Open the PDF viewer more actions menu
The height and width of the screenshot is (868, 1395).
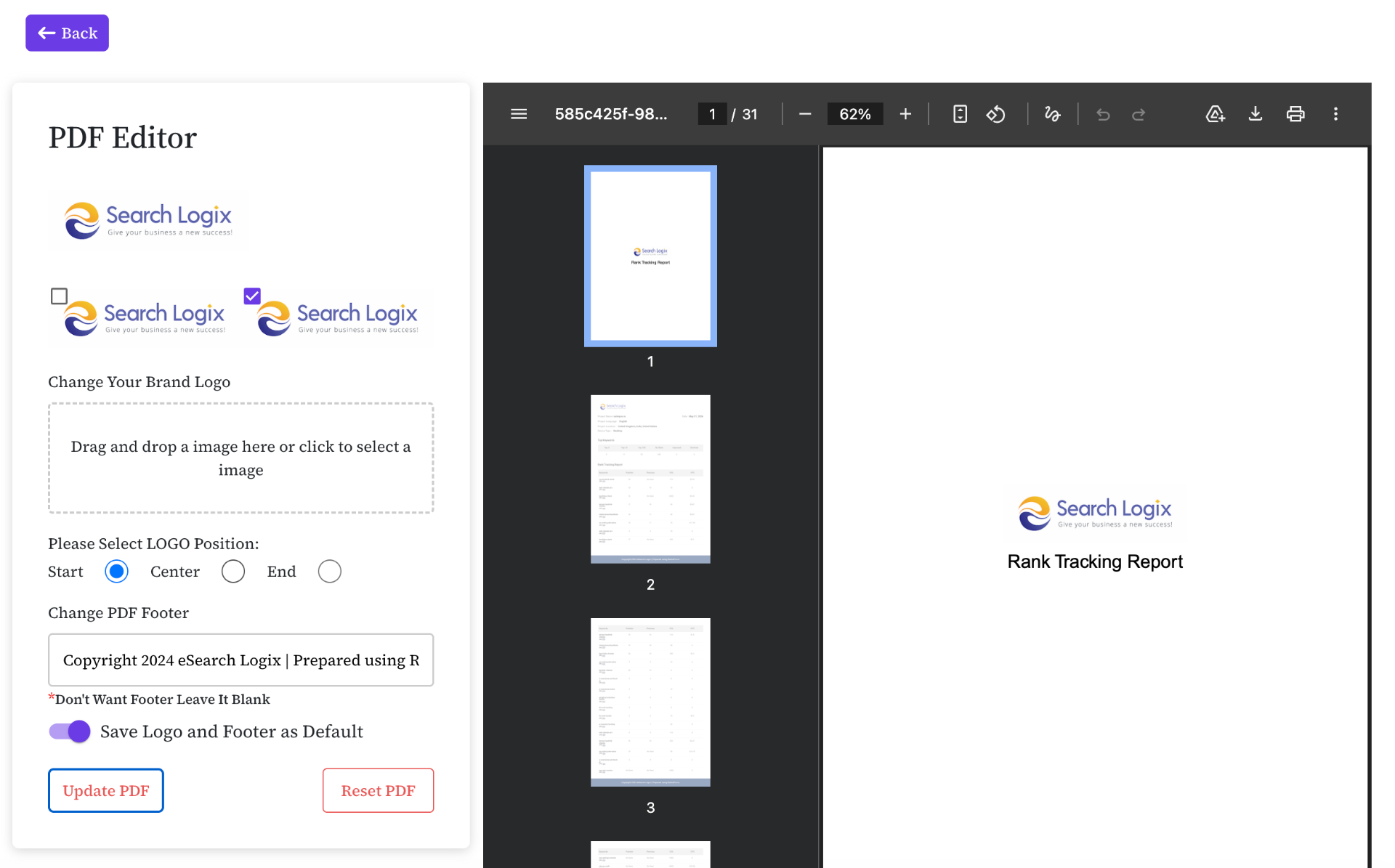[x=1335, y=114]
